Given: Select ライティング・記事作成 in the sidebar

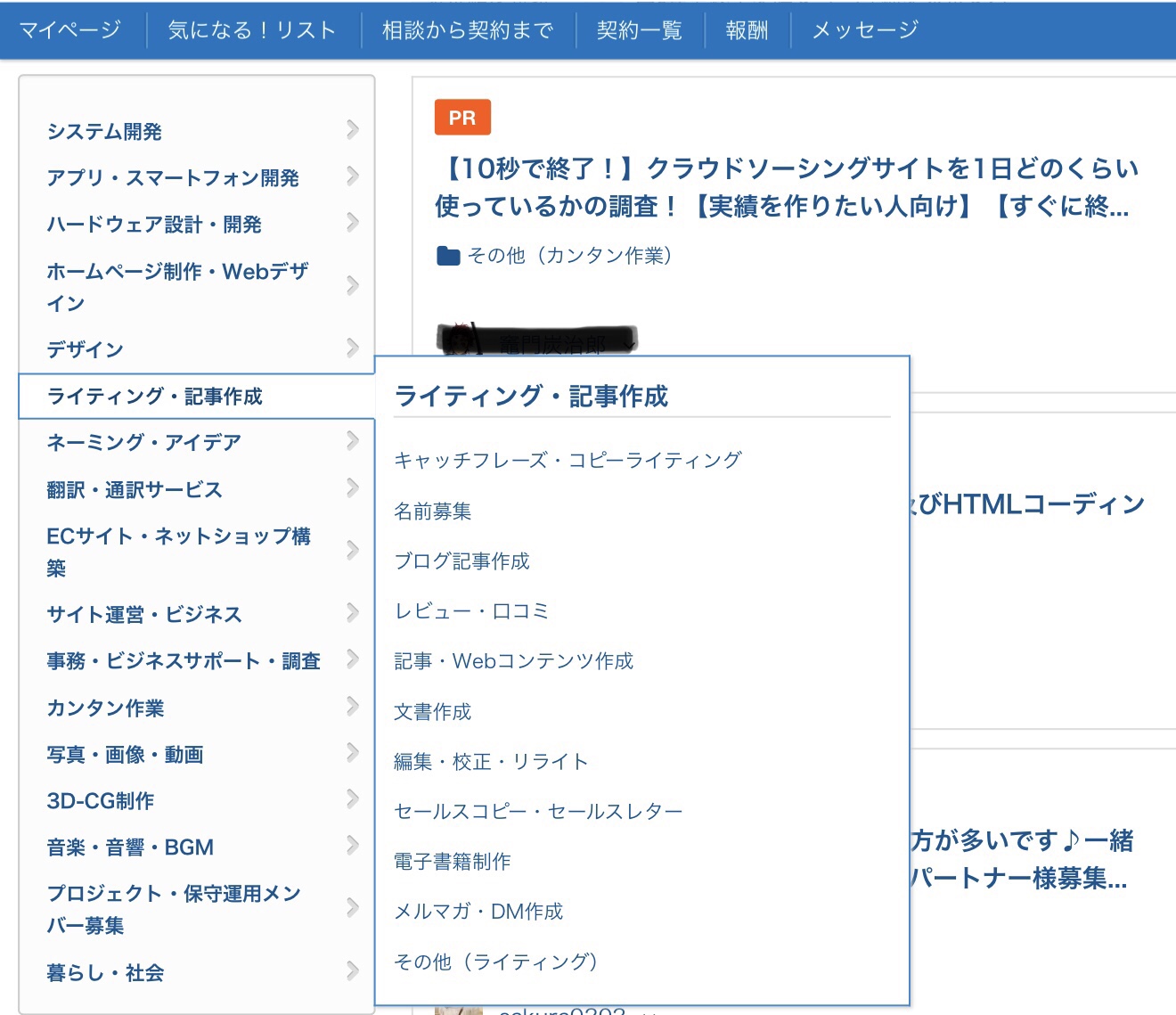Looking at the screenshot, I should 155,397.
